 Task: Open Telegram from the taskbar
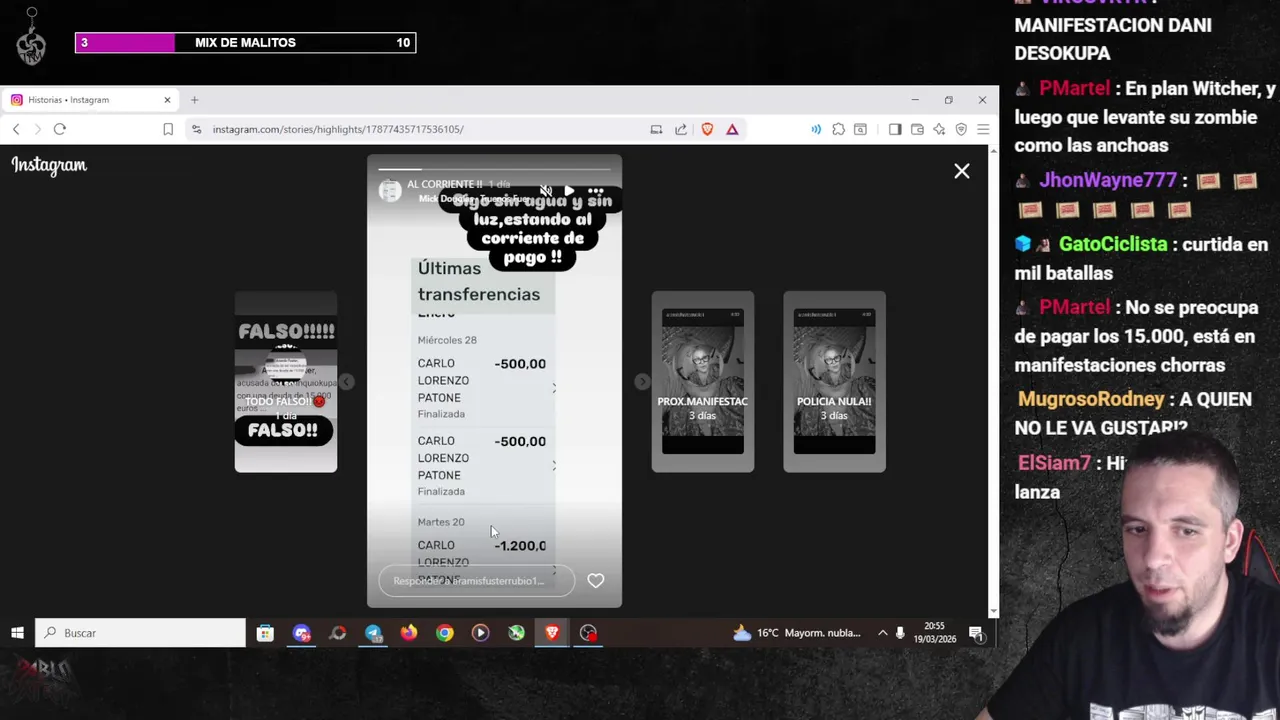(x=373, y=633)
